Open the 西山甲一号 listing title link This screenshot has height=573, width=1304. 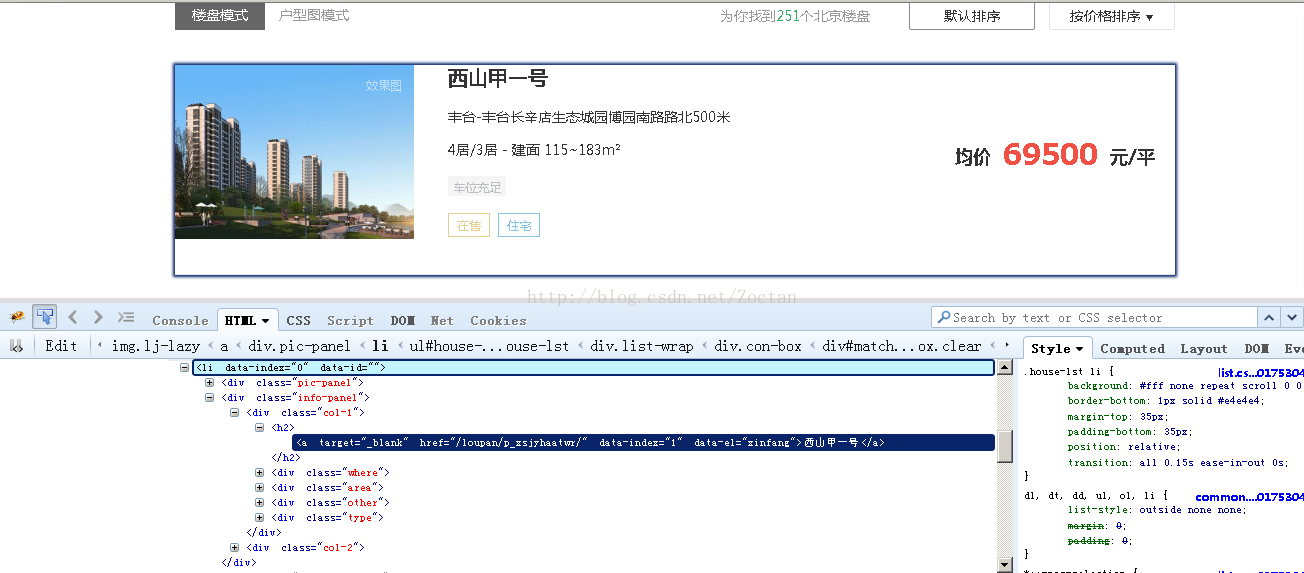[x=498, y=78]
